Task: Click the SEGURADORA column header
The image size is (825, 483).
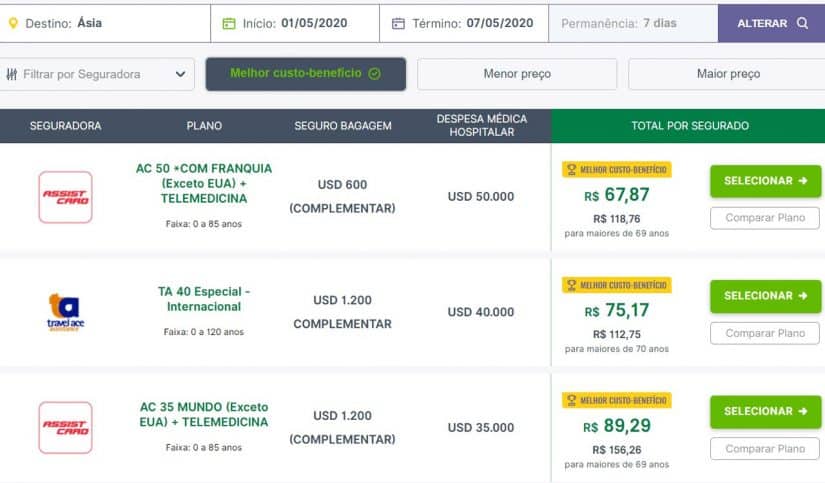Action: tap(65, 126)
